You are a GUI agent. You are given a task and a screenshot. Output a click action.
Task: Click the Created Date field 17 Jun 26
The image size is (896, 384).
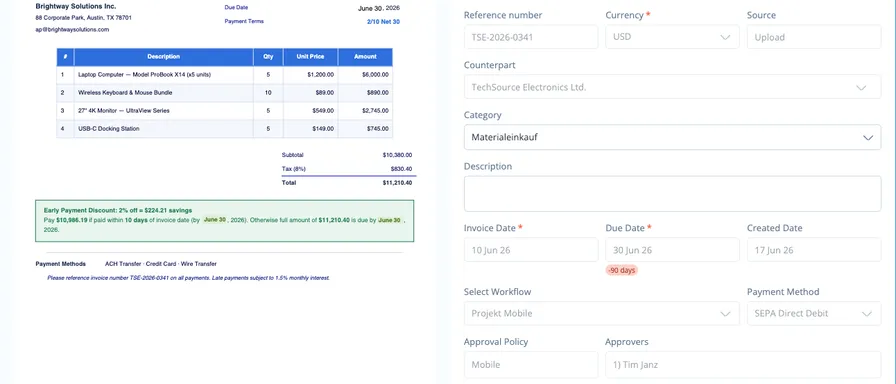(814, 250)
